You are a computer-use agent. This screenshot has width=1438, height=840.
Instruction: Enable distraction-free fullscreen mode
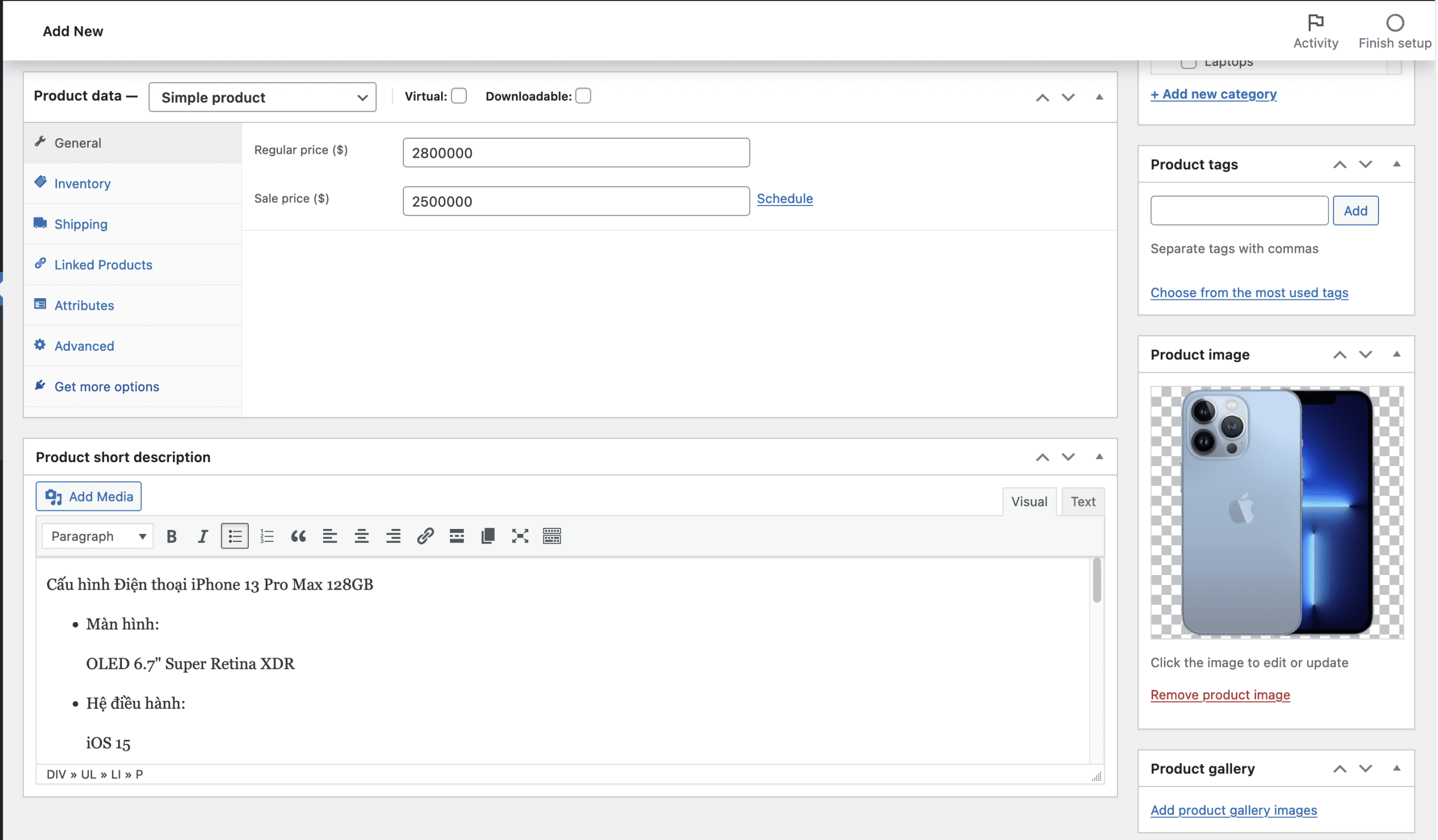[520, 536]
